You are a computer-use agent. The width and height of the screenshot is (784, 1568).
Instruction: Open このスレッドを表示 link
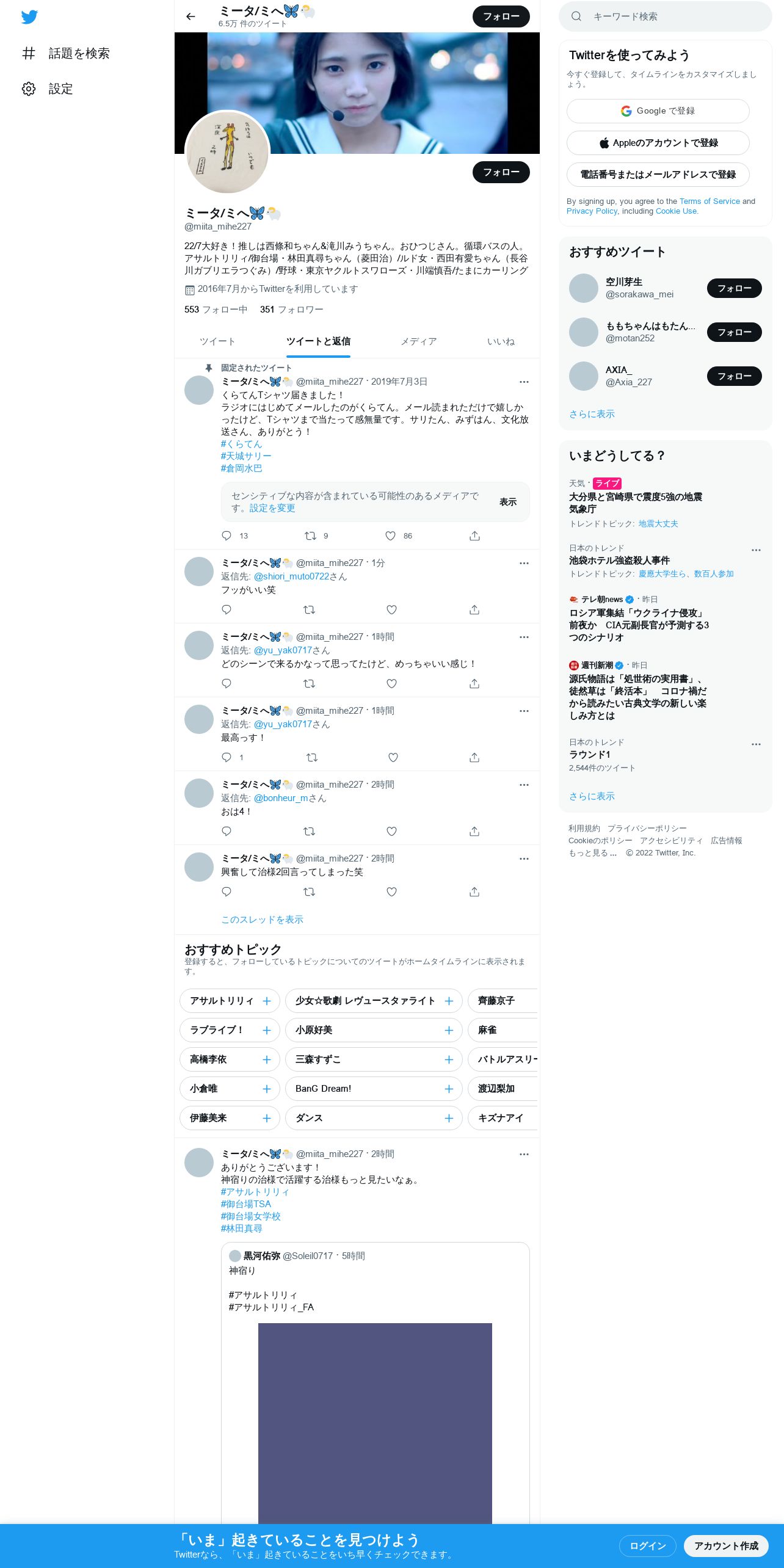point(262,920)
